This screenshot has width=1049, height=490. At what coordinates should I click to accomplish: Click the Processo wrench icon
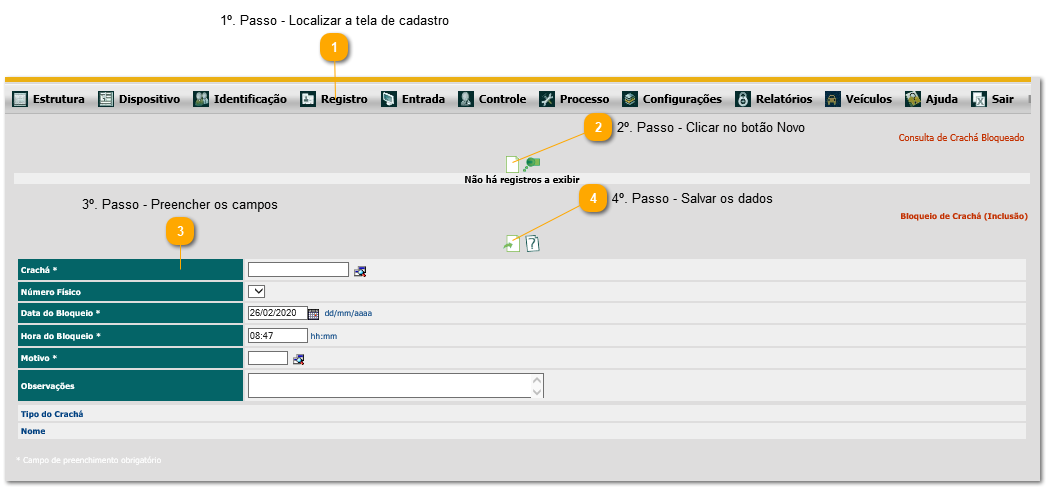tap(547, 99)
